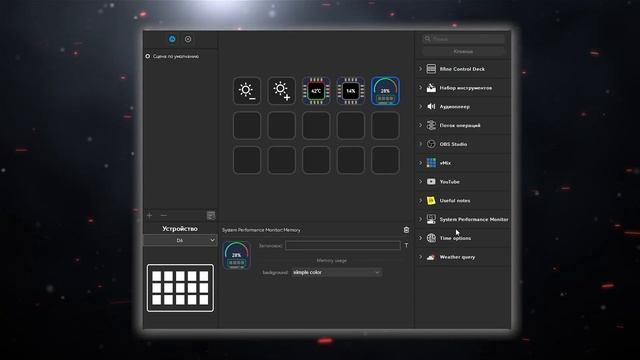Select the CPU temperature 42°C key
Image resolution: width=640 pixels, height=360 pixels.
(x=316, y=91)
